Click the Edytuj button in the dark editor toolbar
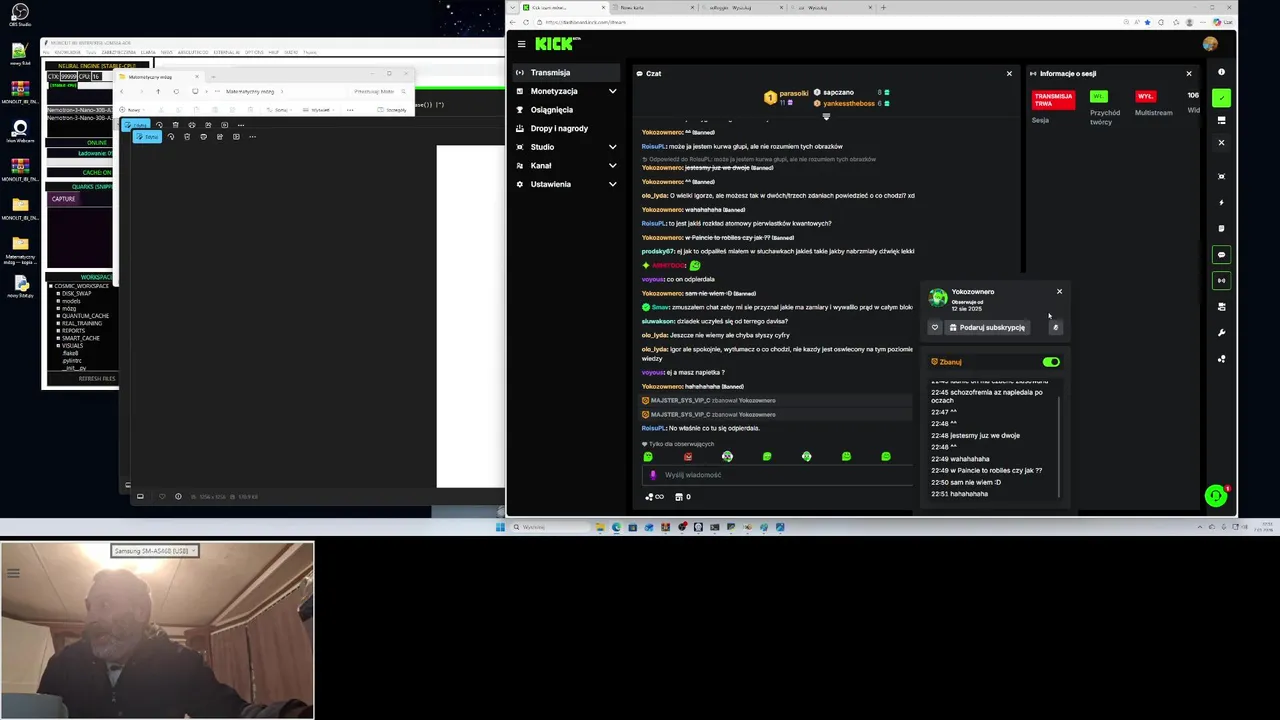 point(147,137)
